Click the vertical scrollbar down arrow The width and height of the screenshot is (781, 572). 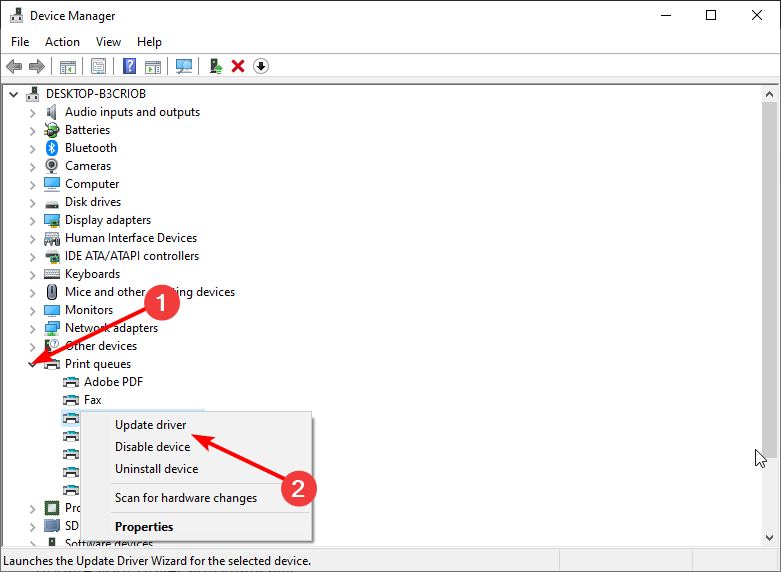[769, 537]
